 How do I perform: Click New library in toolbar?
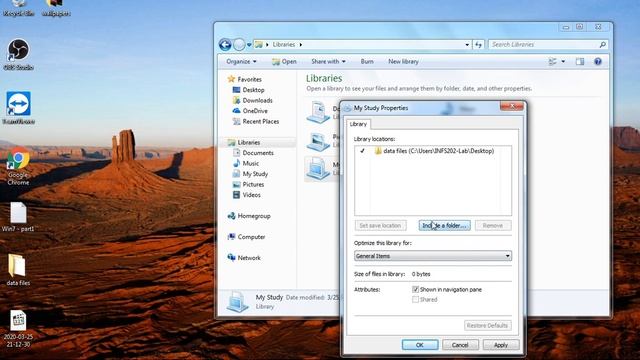[403, 62]
